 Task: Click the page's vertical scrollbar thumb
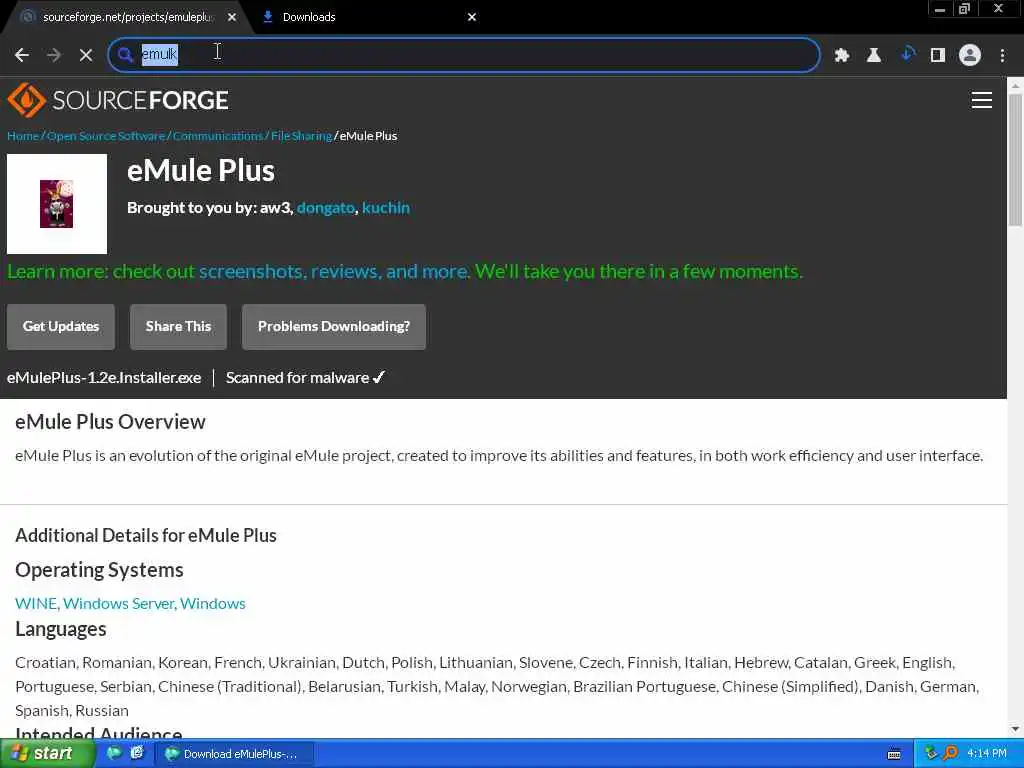tap(1015, 160)
